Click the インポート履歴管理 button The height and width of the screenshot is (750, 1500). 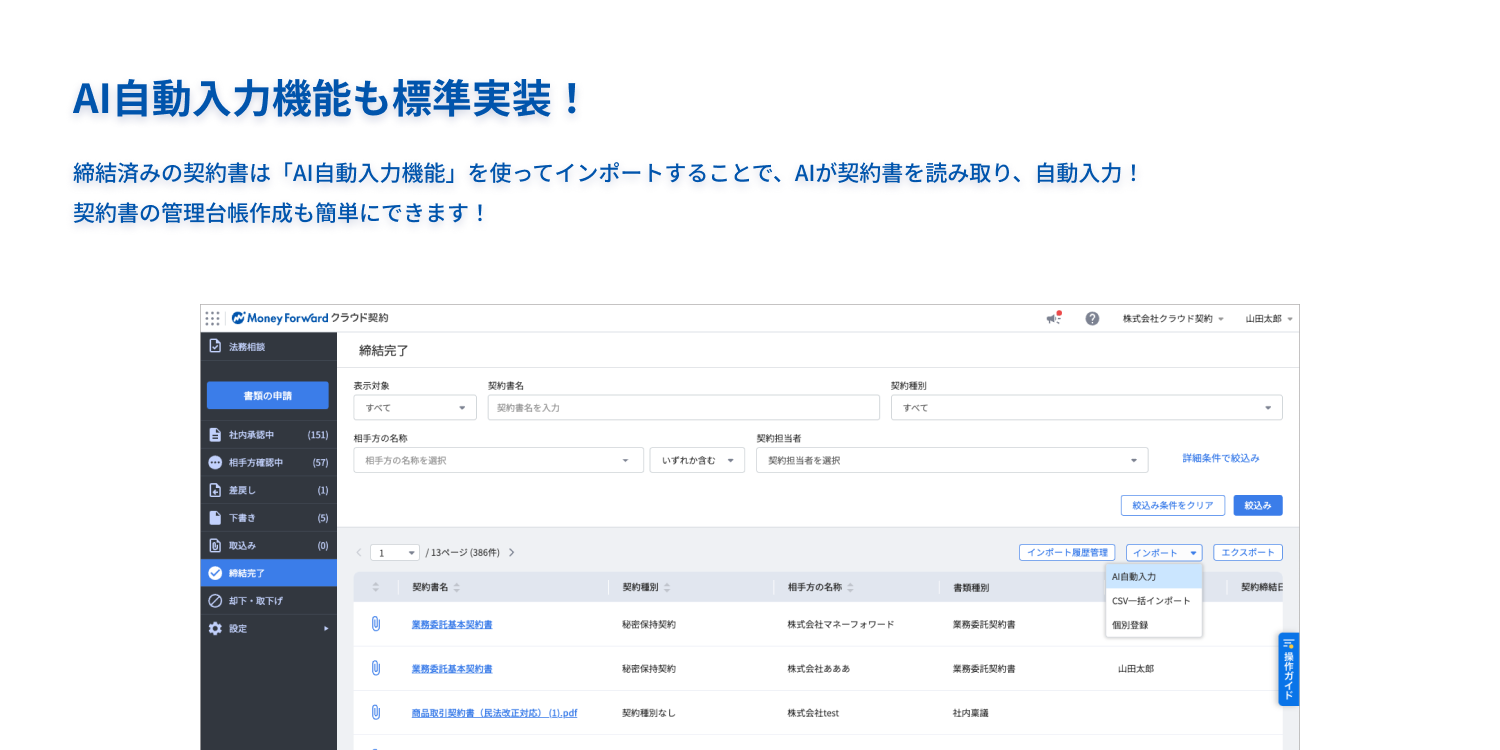tap(1067, 552)
